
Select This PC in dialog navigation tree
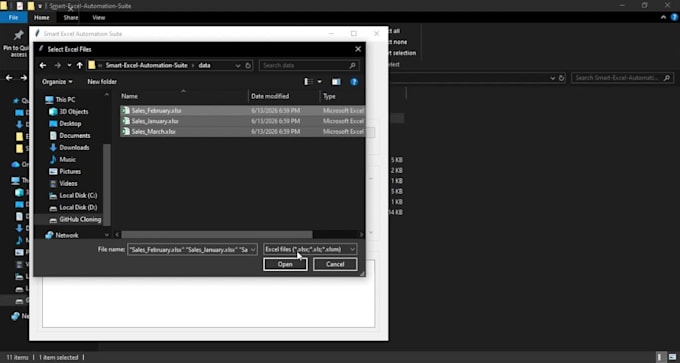click(65, 100)
